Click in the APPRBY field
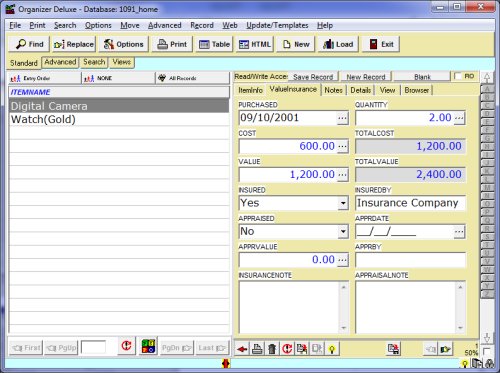The height and width of the screenshot is (373, 500). coord(410,260)
